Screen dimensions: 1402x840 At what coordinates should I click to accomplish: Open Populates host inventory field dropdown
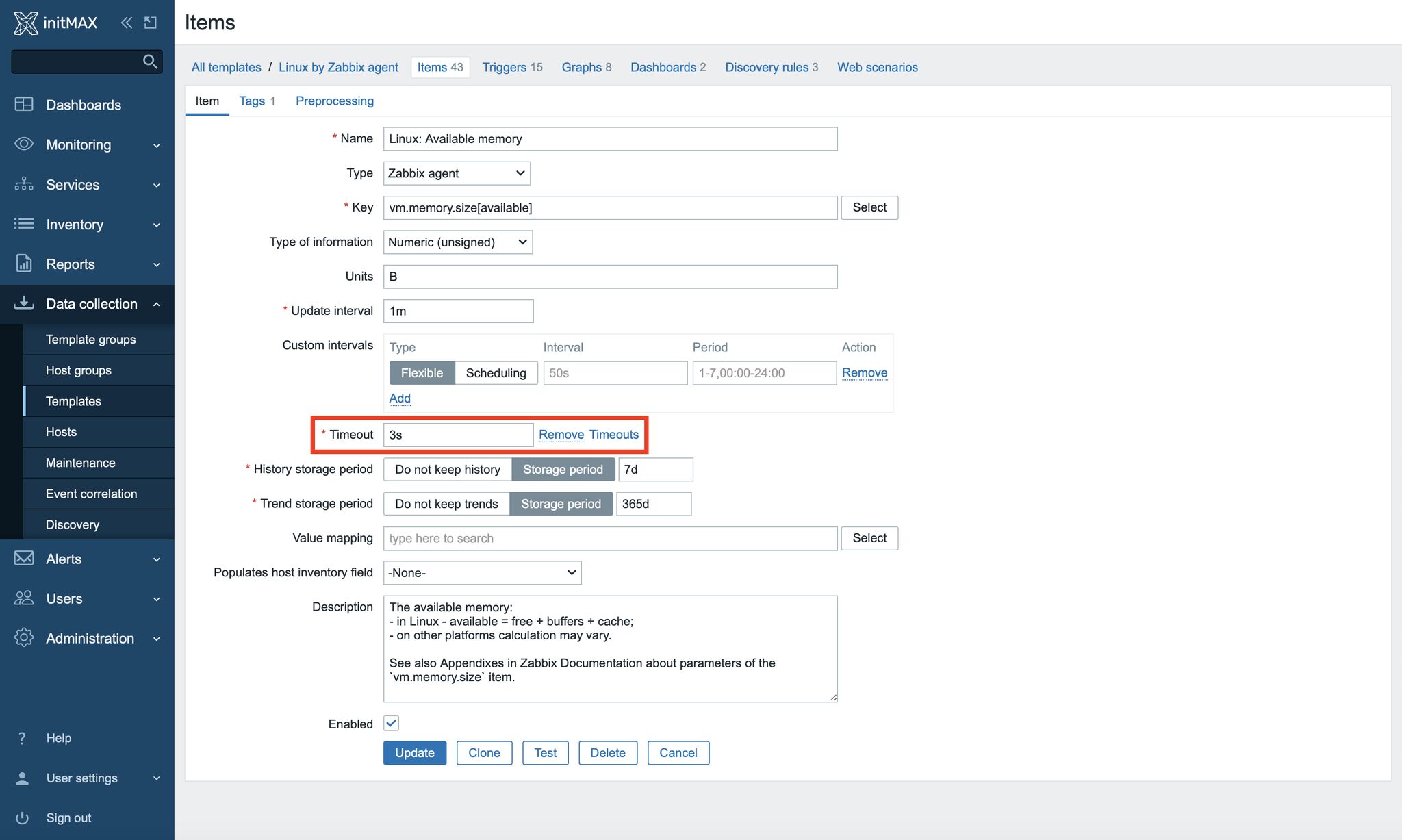click(x=482, y=573)
